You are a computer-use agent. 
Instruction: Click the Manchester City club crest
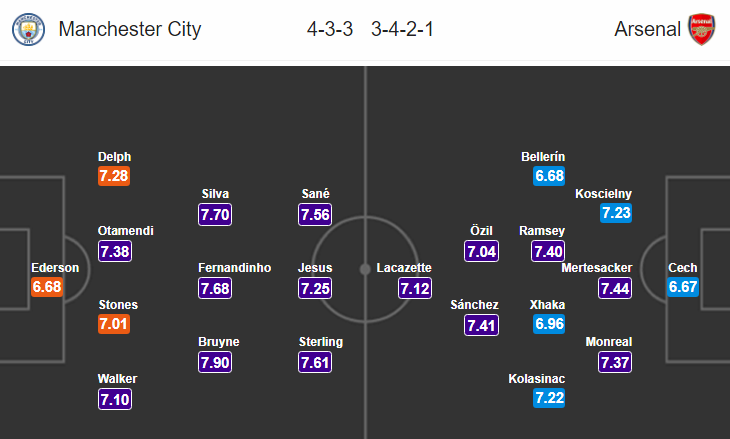click(x=28, y=29)
